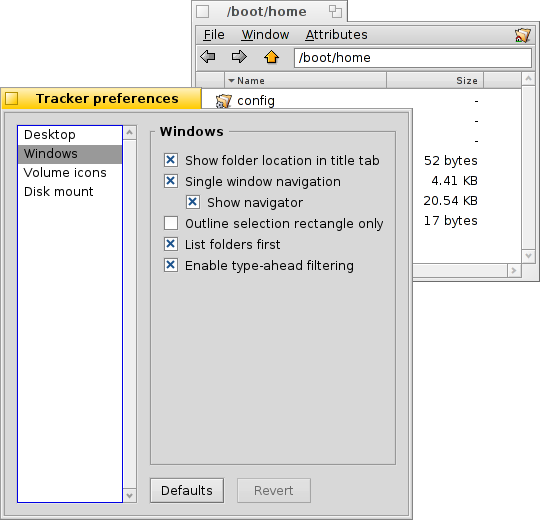The image size is (540, 520).
Task: Sort by Name column header
Action: tap(305, 81)
